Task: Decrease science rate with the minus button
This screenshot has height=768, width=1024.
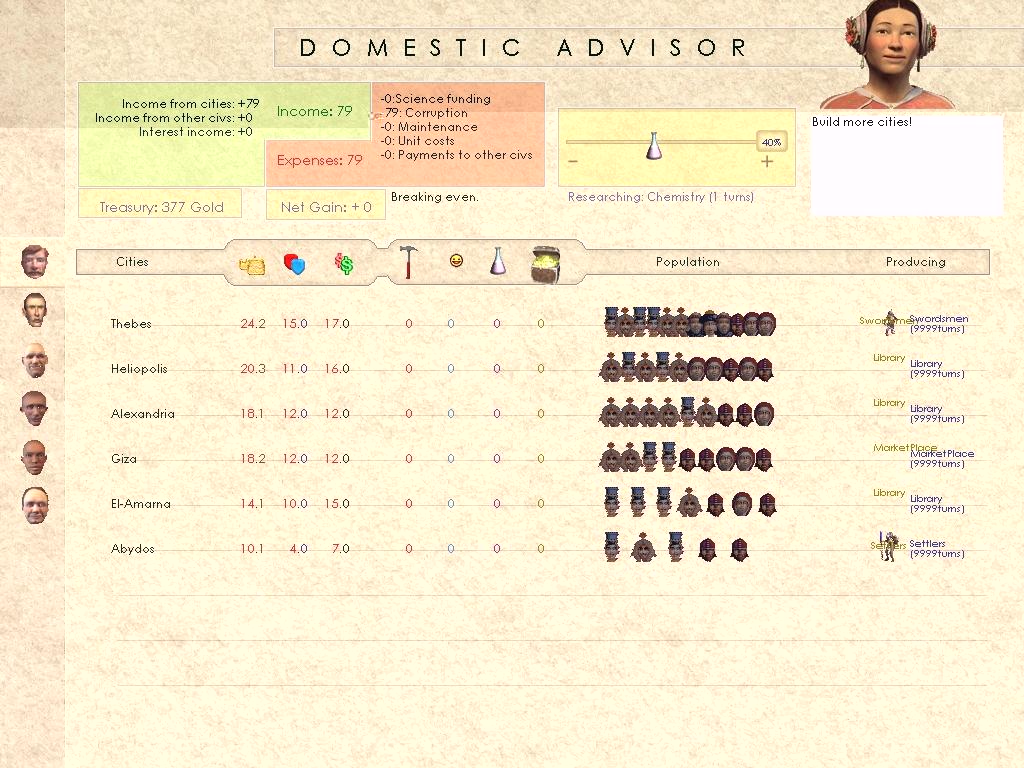Action: [573, 161]
